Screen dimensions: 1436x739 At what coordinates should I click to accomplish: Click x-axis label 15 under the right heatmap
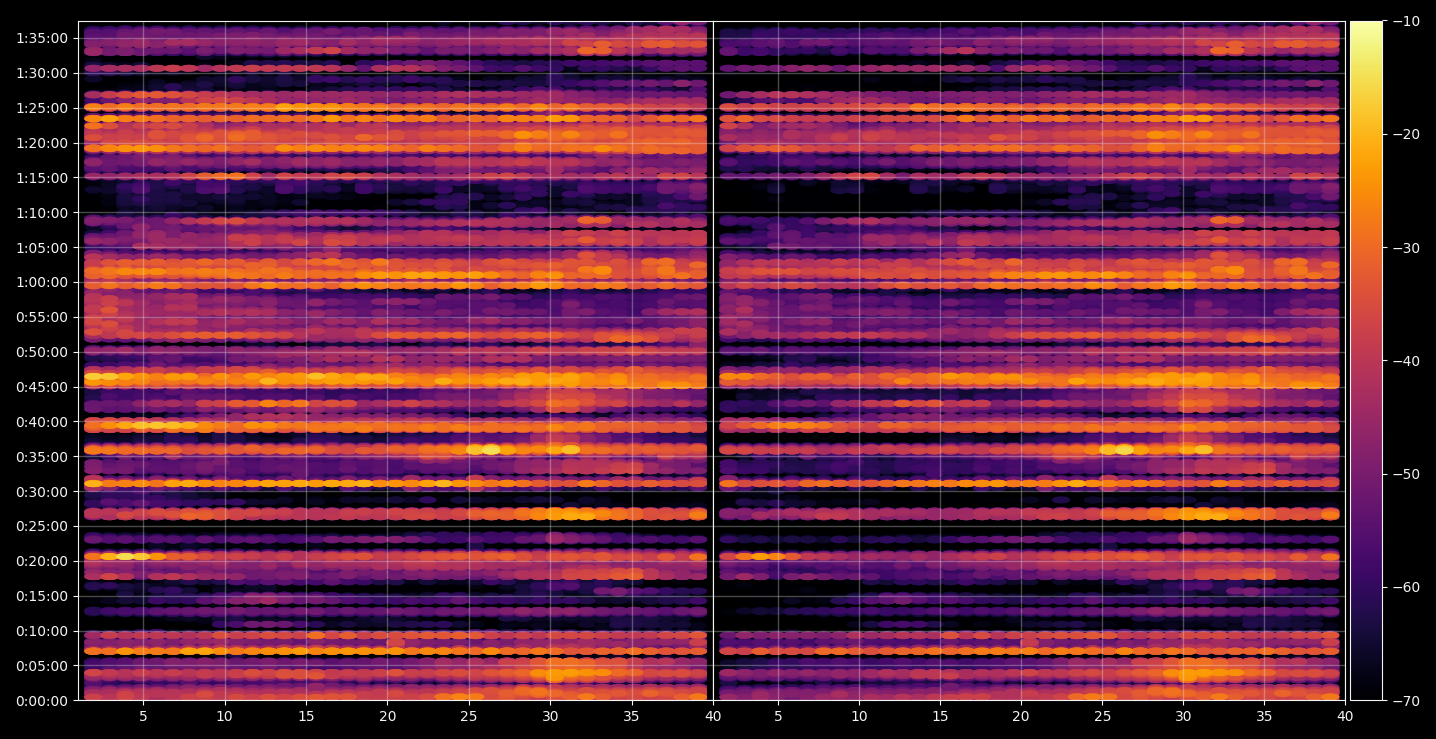(940, 716)
